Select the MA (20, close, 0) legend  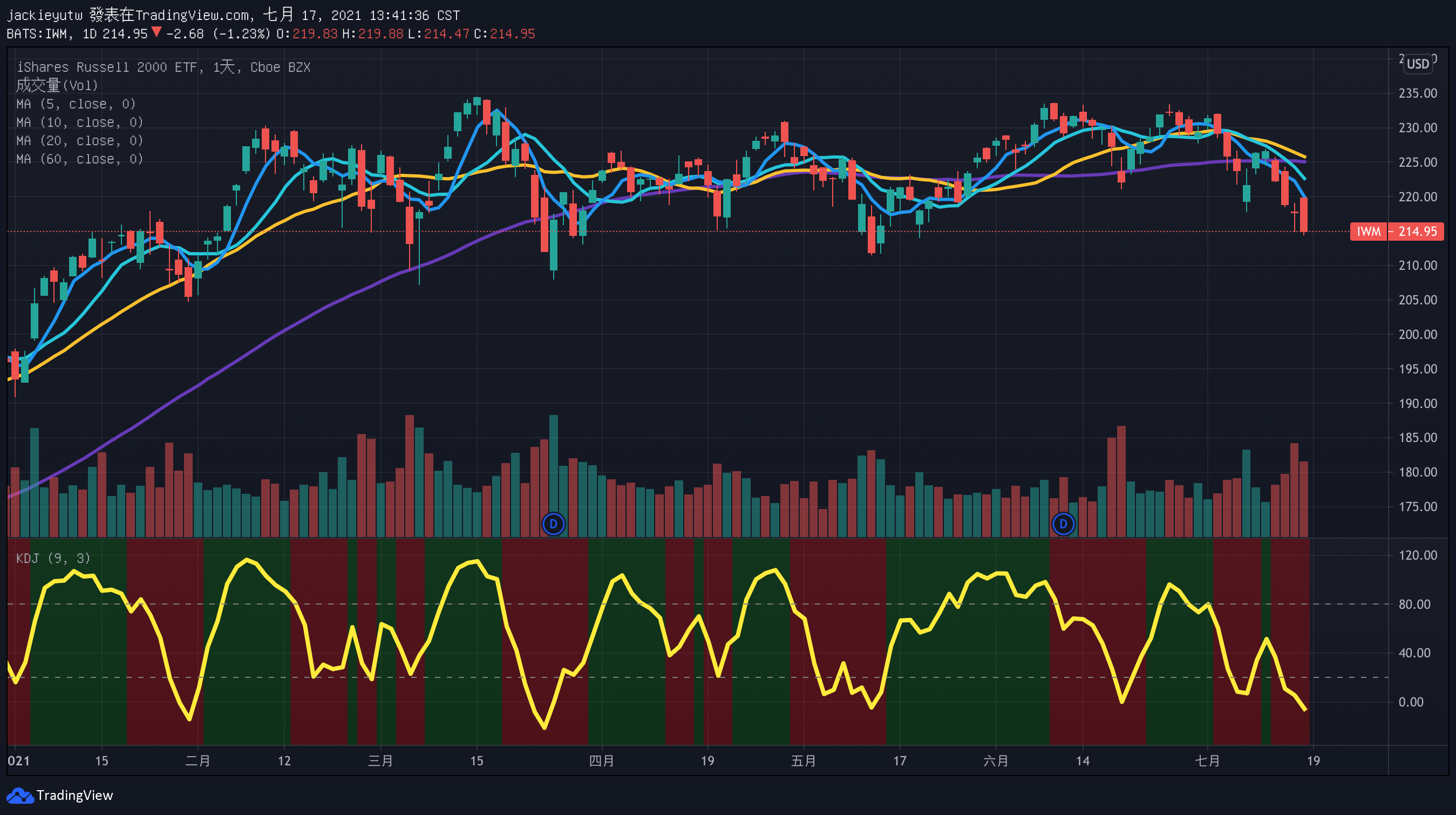(79, 141)
